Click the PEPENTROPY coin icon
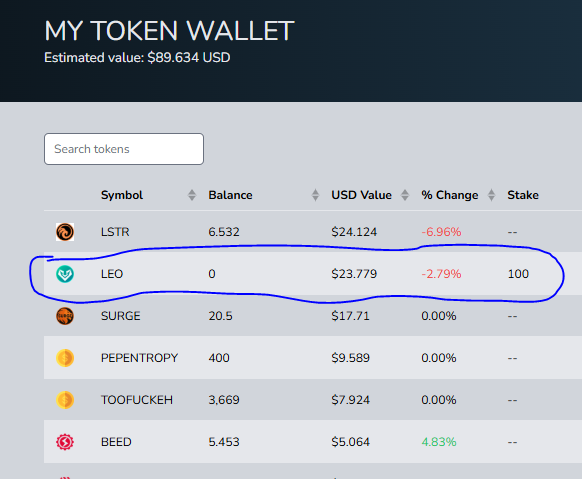The width and height of the screenshot is (582, 479). tap(65, 358)
